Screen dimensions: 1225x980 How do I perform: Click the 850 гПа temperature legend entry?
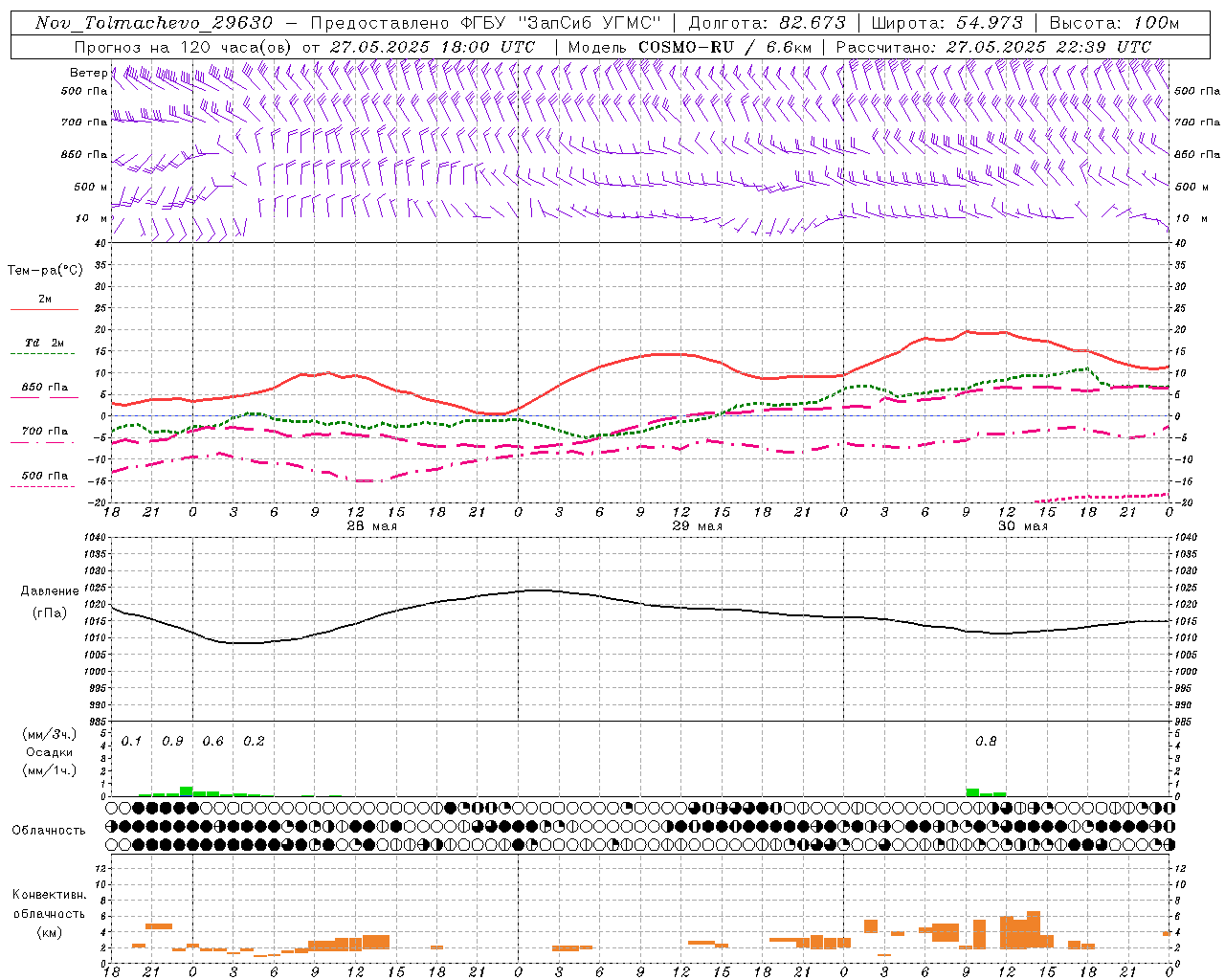pos(45,388)
